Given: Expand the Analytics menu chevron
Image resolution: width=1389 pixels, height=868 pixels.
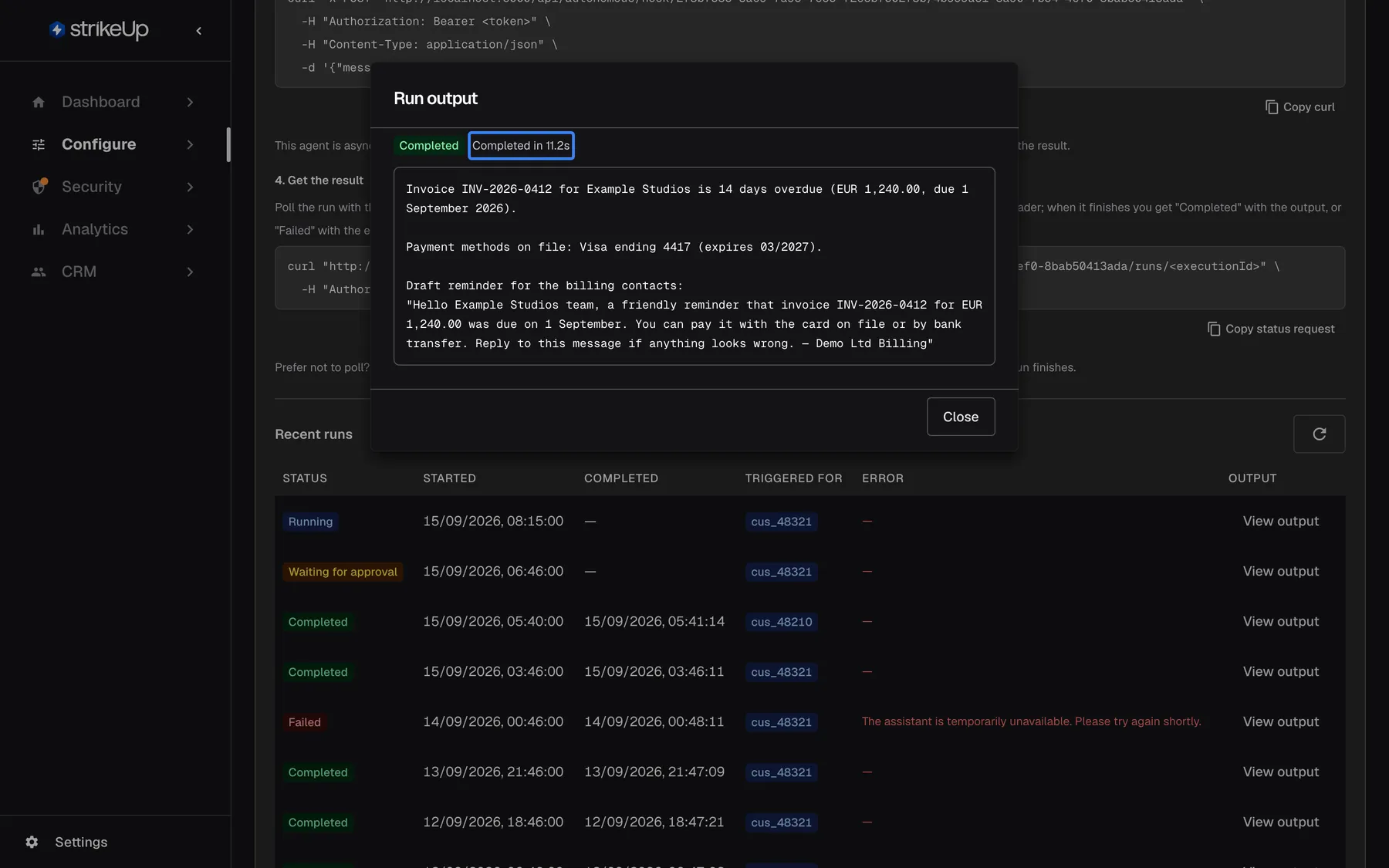Looking at the screenshot, I should click(x=190, y=229).
